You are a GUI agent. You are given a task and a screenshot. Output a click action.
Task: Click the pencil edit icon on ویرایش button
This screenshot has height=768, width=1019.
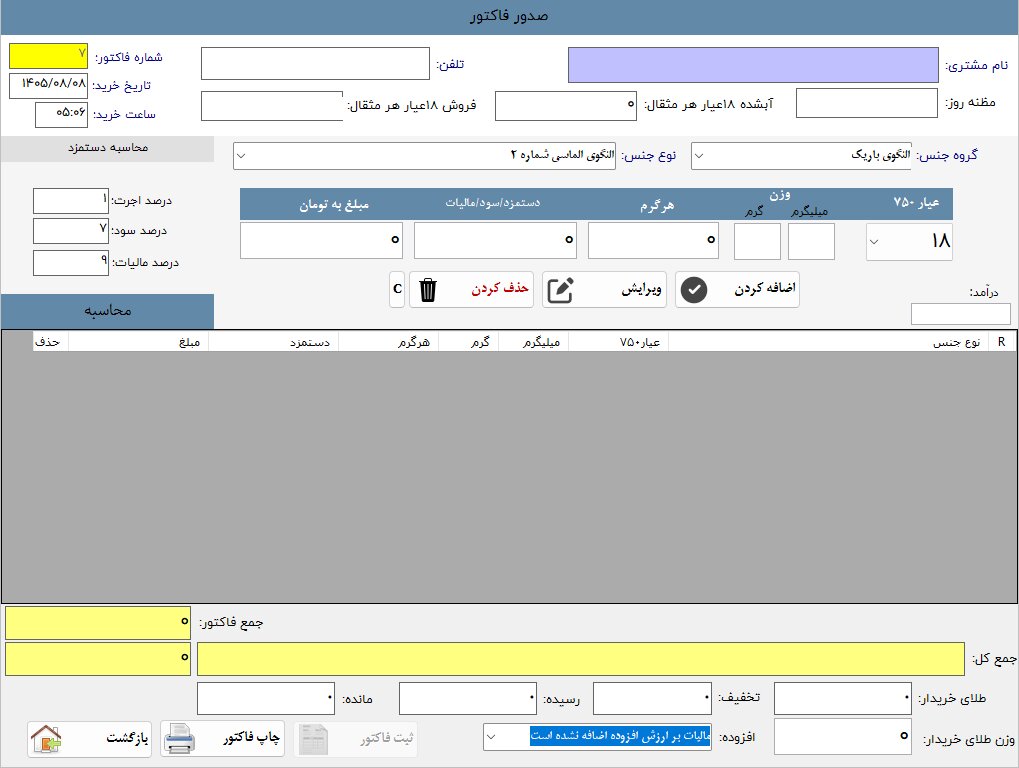(x=560, y=290)
